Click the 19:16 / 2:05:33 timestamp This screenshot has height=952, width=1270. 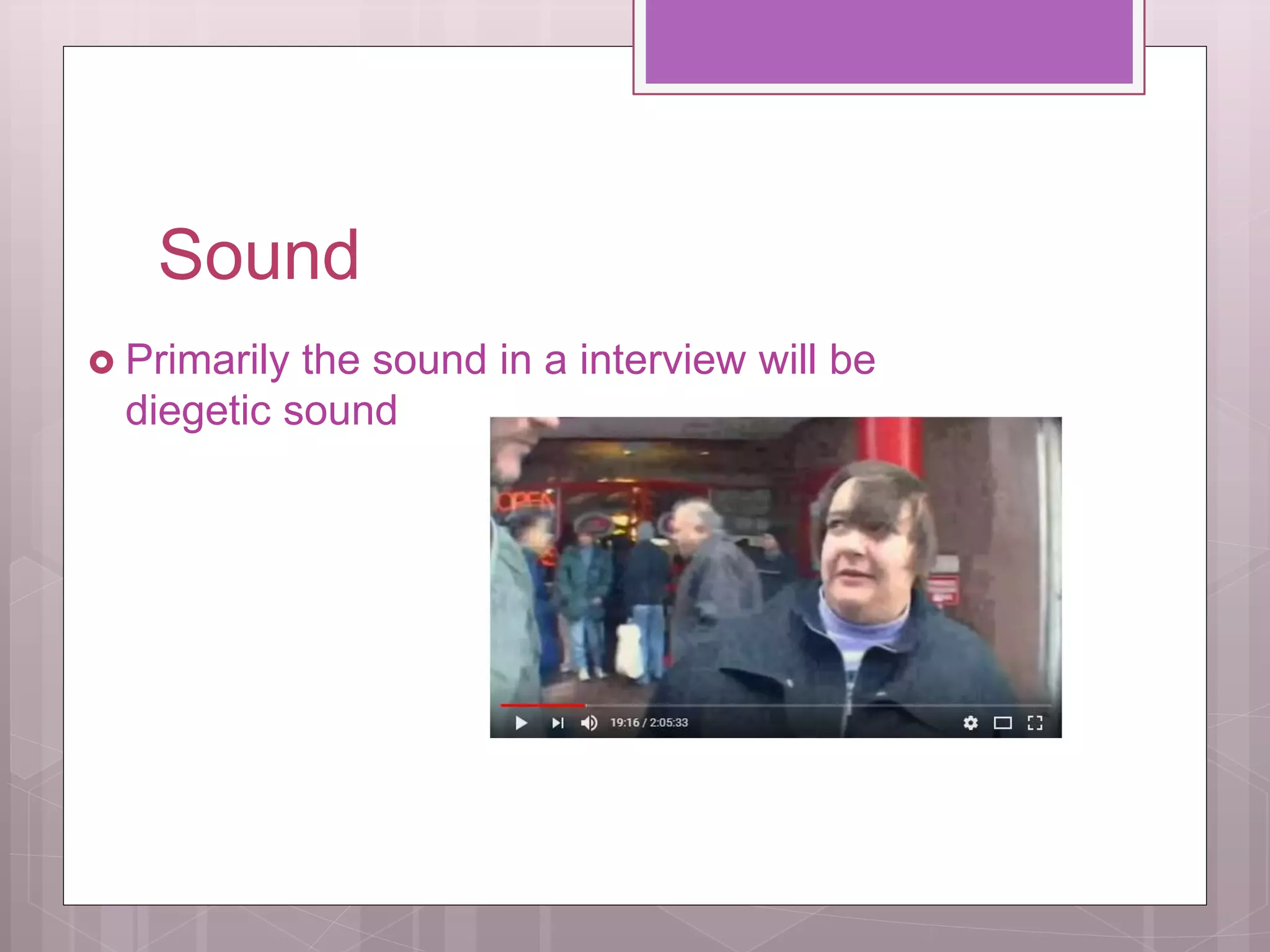click(649, 723)
